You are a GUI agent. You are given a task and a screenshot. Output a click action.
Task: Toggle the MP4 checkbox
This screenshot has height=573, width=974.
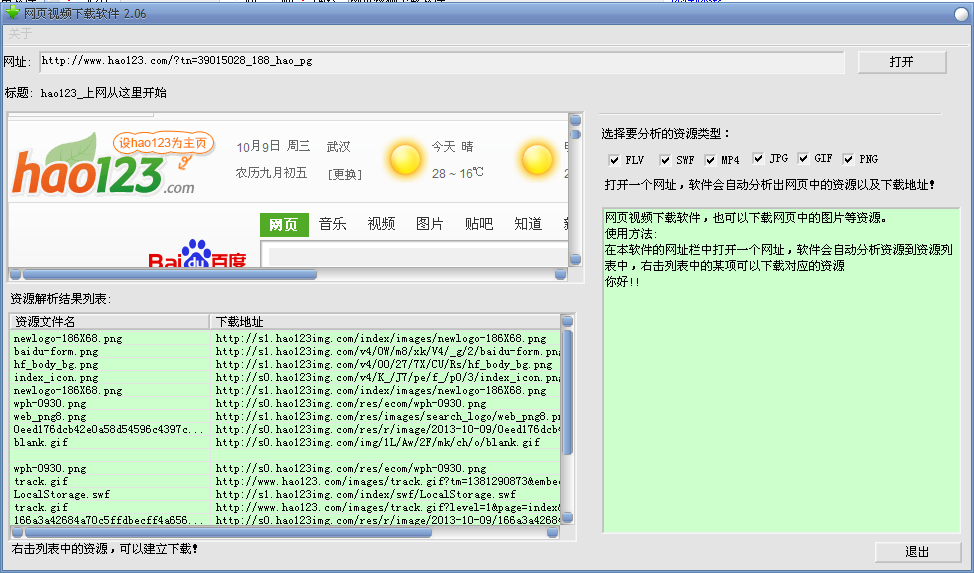coord(710,160)
